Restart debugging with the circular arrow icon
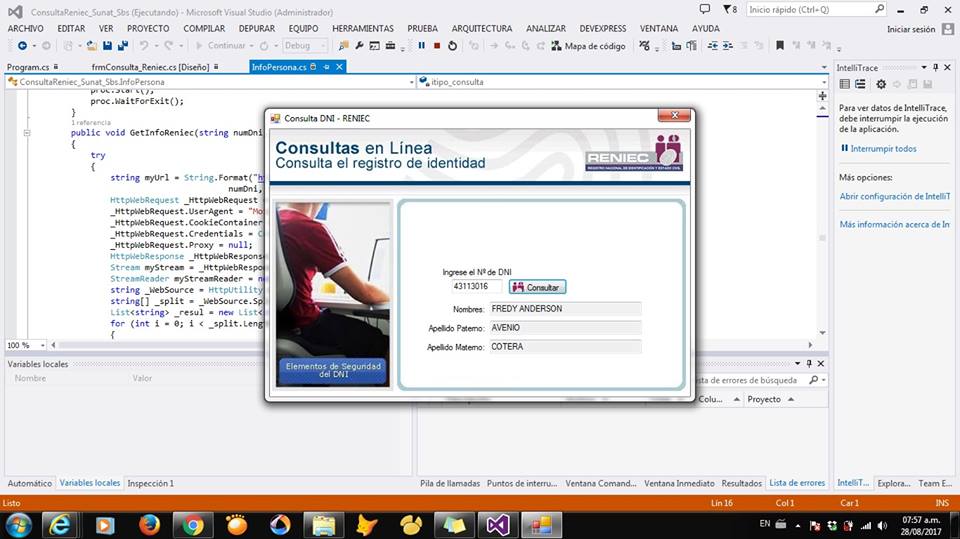 point(452,46)
